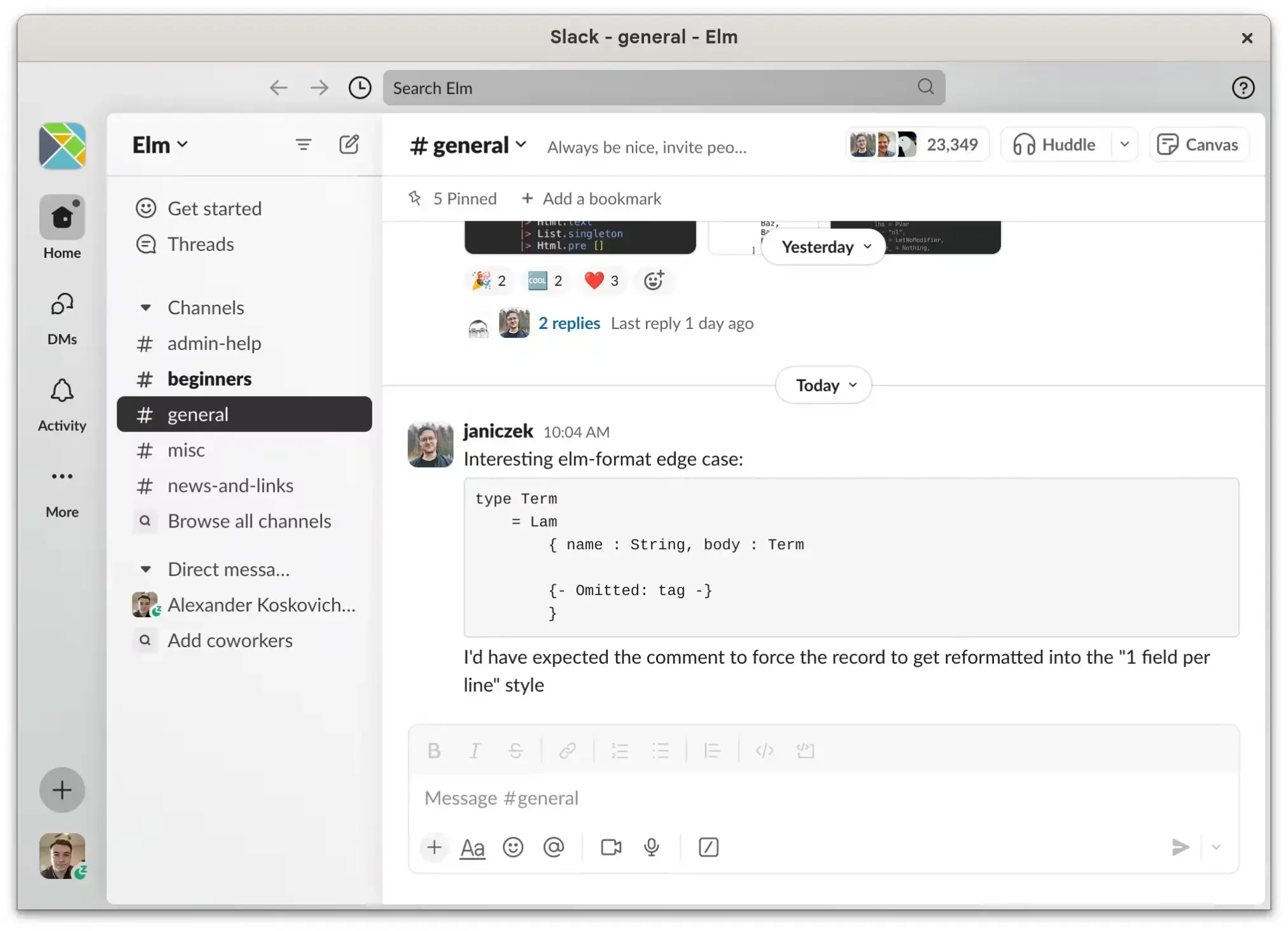
Task: Click the Search Elm field
Action: 664,88
